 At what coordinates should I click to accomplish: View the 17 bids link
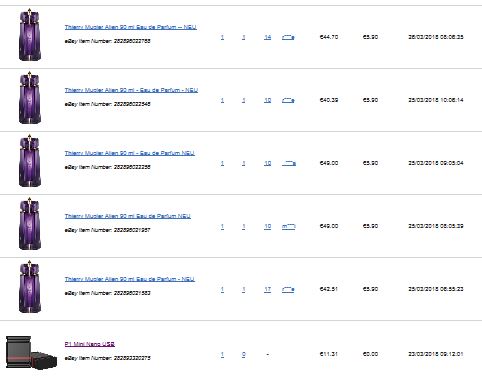(267, 289)
